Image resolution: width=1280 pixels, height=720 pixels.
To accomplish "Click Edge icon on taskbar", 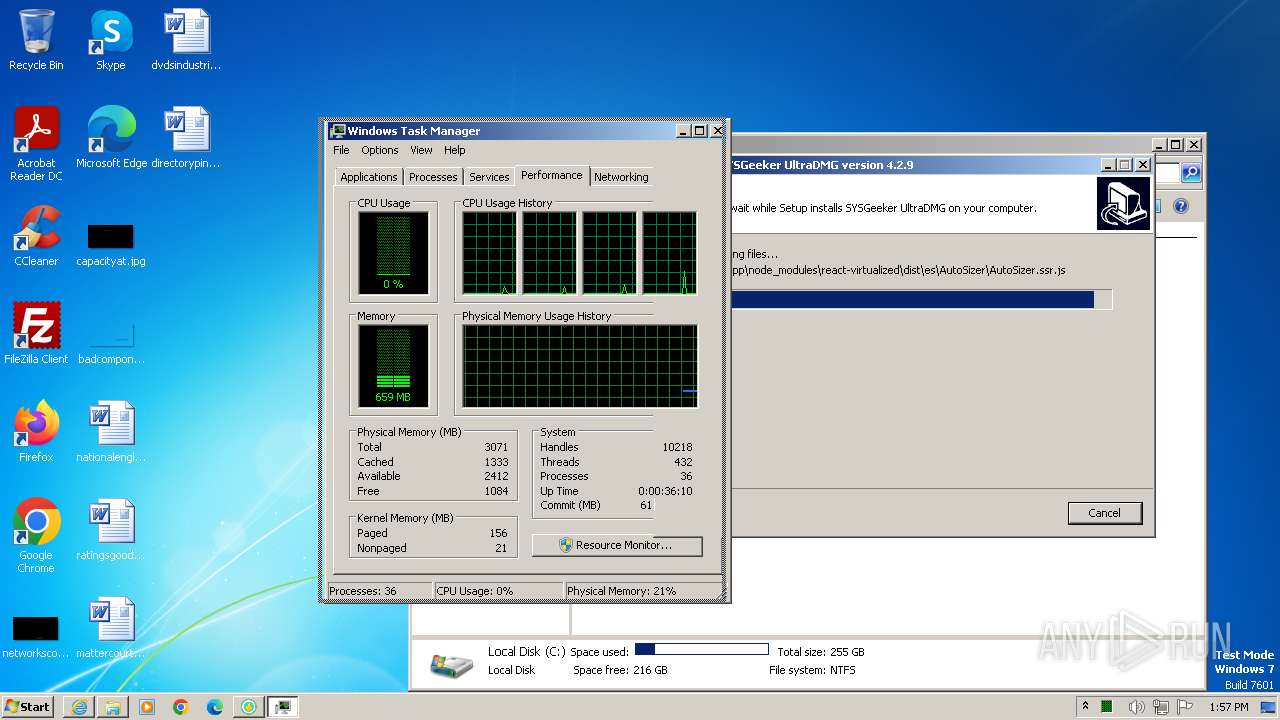I will (215, 707).
